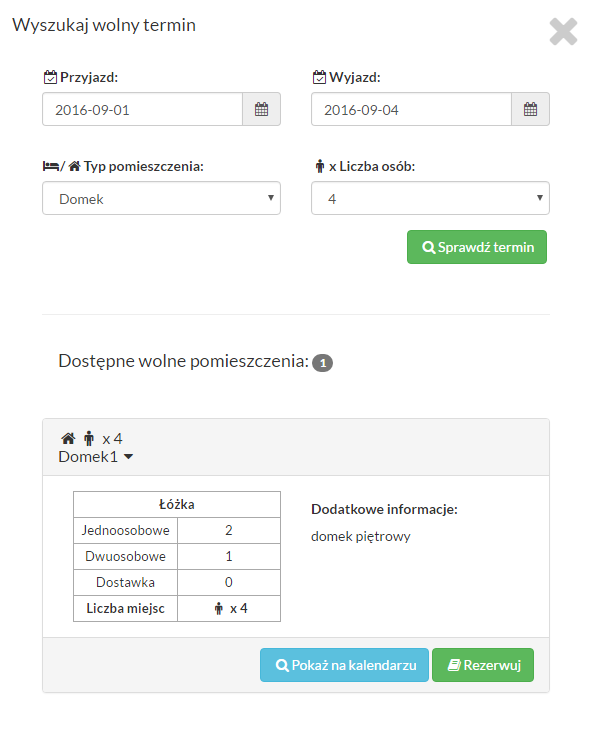Click the calendar-check icon beside Przyjazd label
Viewport: 590px width, 739px height.
[x=50, y=77]
